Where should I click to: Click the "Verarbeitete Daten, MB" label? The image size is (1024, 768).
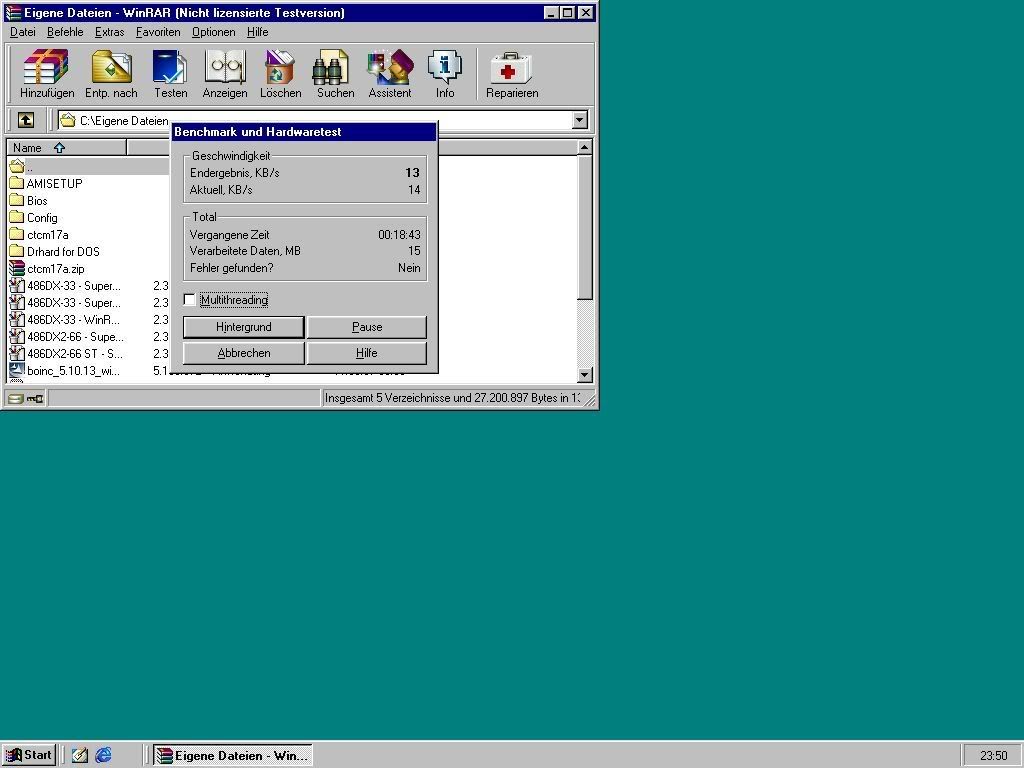point(245,251)
